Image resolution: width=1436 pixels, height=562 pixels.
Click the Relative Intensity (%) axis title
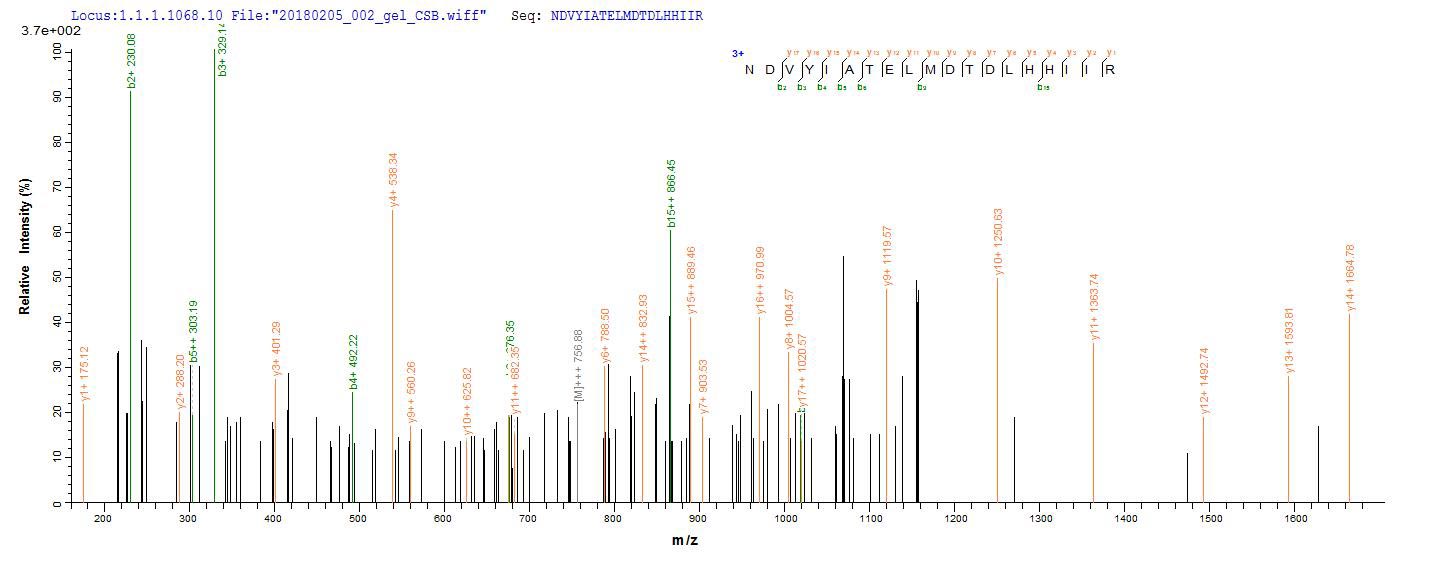tap(24, 247)
